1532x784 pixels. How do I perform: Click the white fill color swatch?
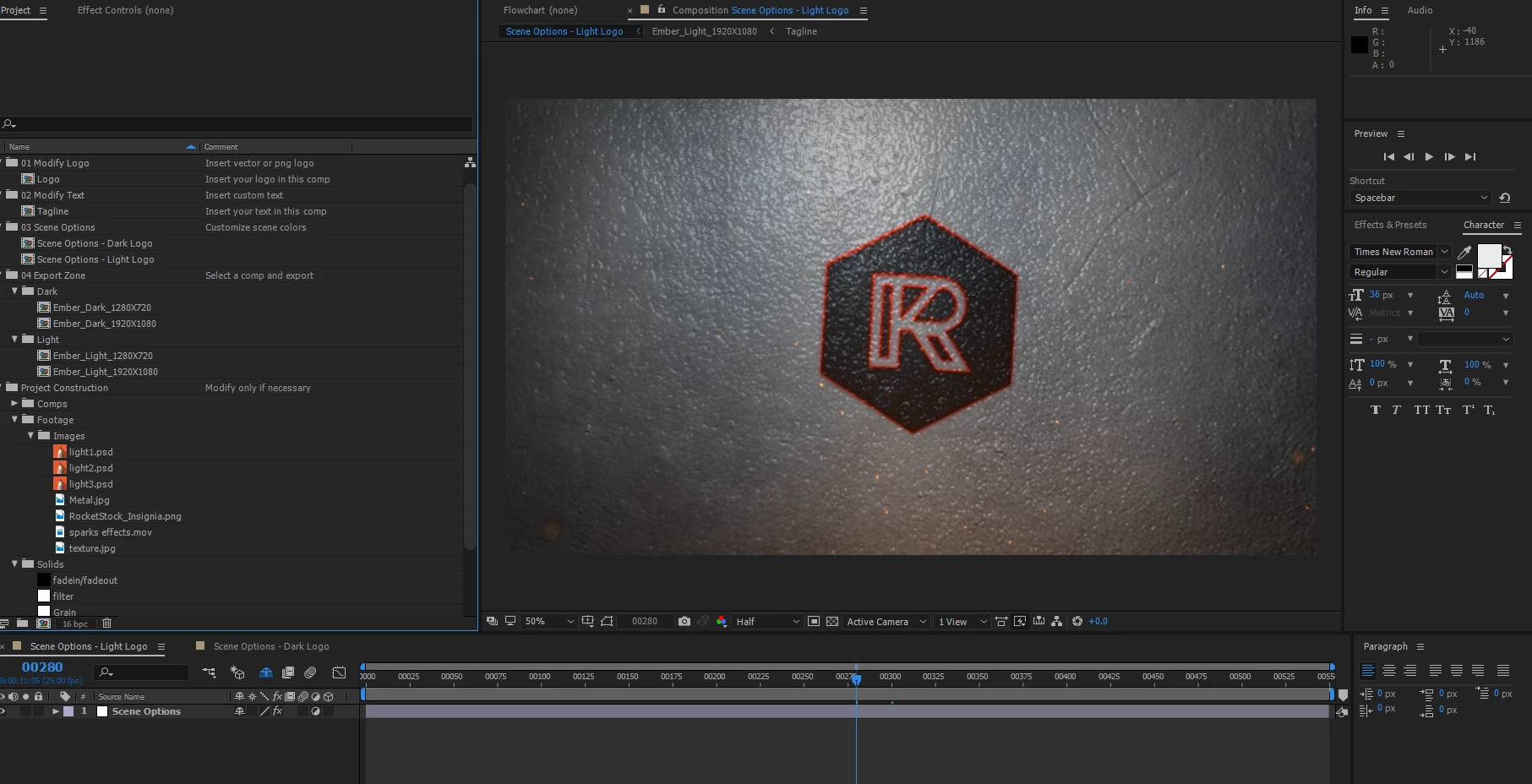1489,255
